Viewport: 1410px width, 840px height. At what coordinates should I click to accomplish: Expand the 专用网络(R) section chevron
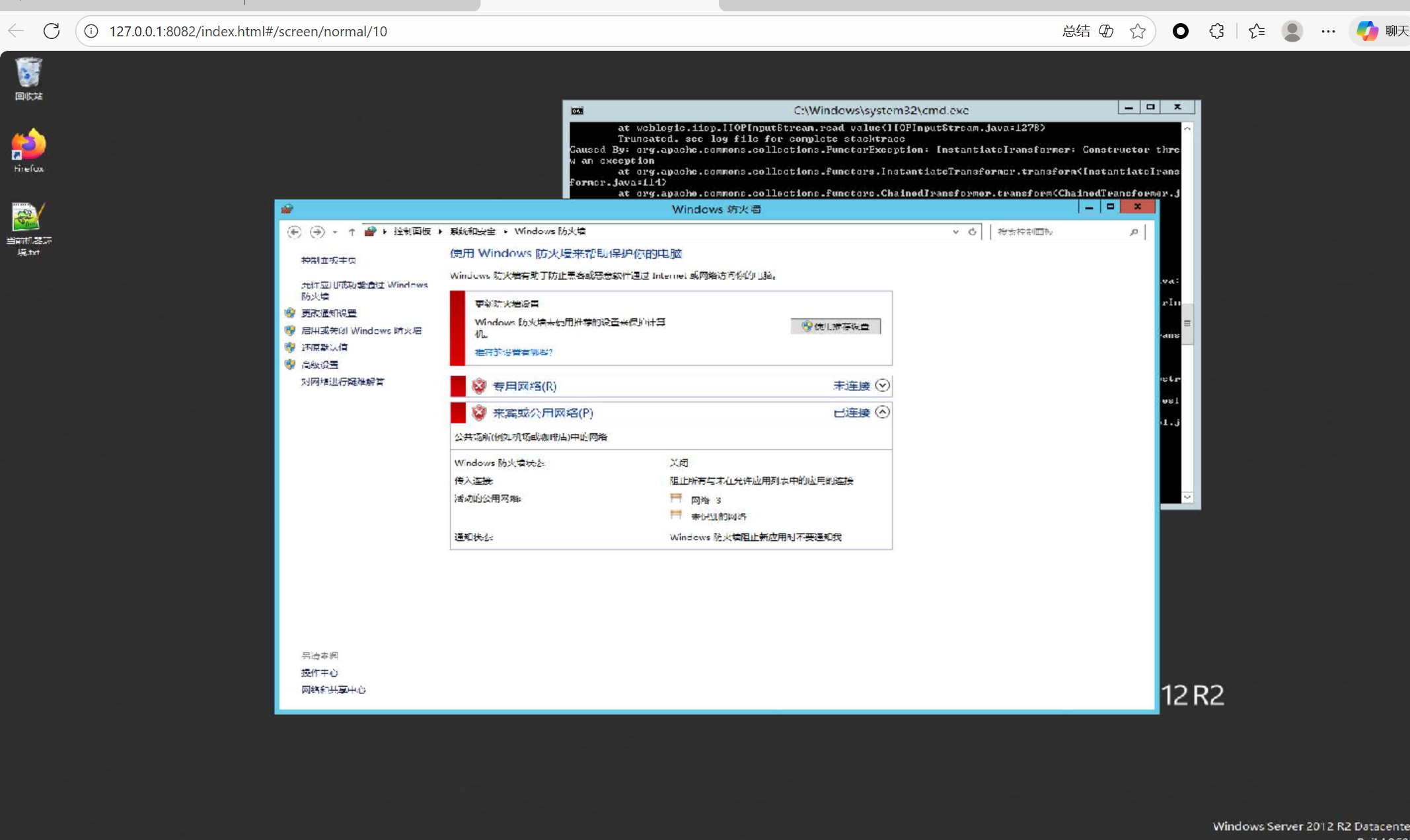882,386
